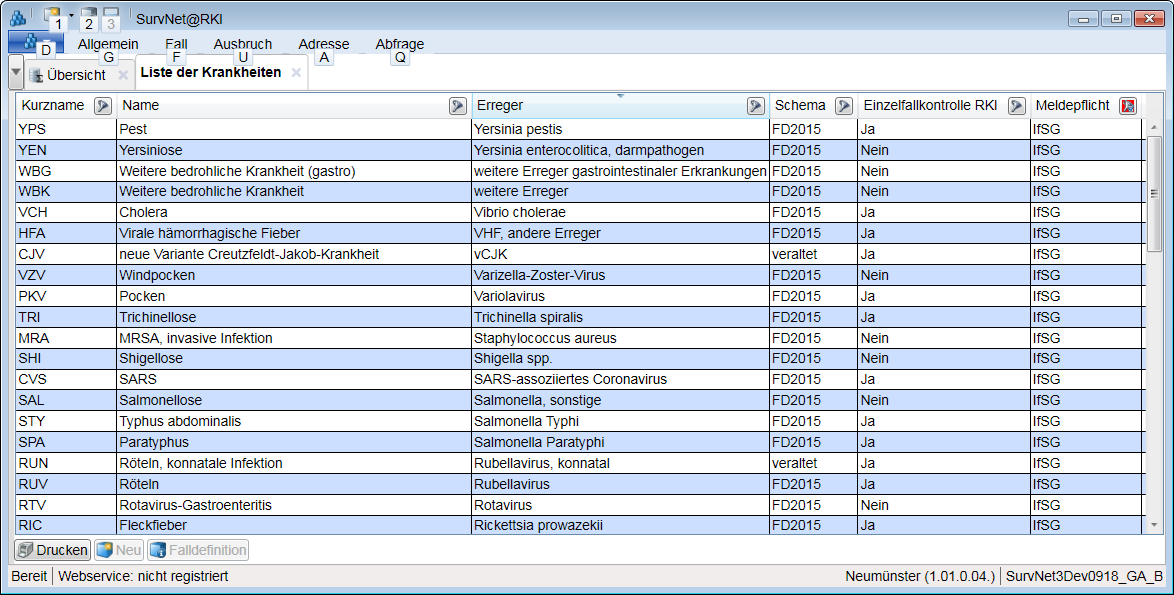Open the Ausbruch ribbon tab
The height and width of the screenshot is (595, 1174).
pos(243,44)
